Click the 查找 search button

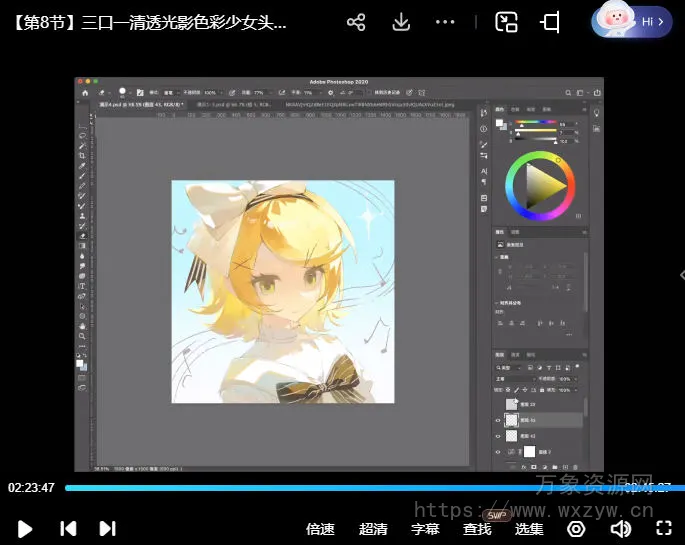(x=477, y=528)
